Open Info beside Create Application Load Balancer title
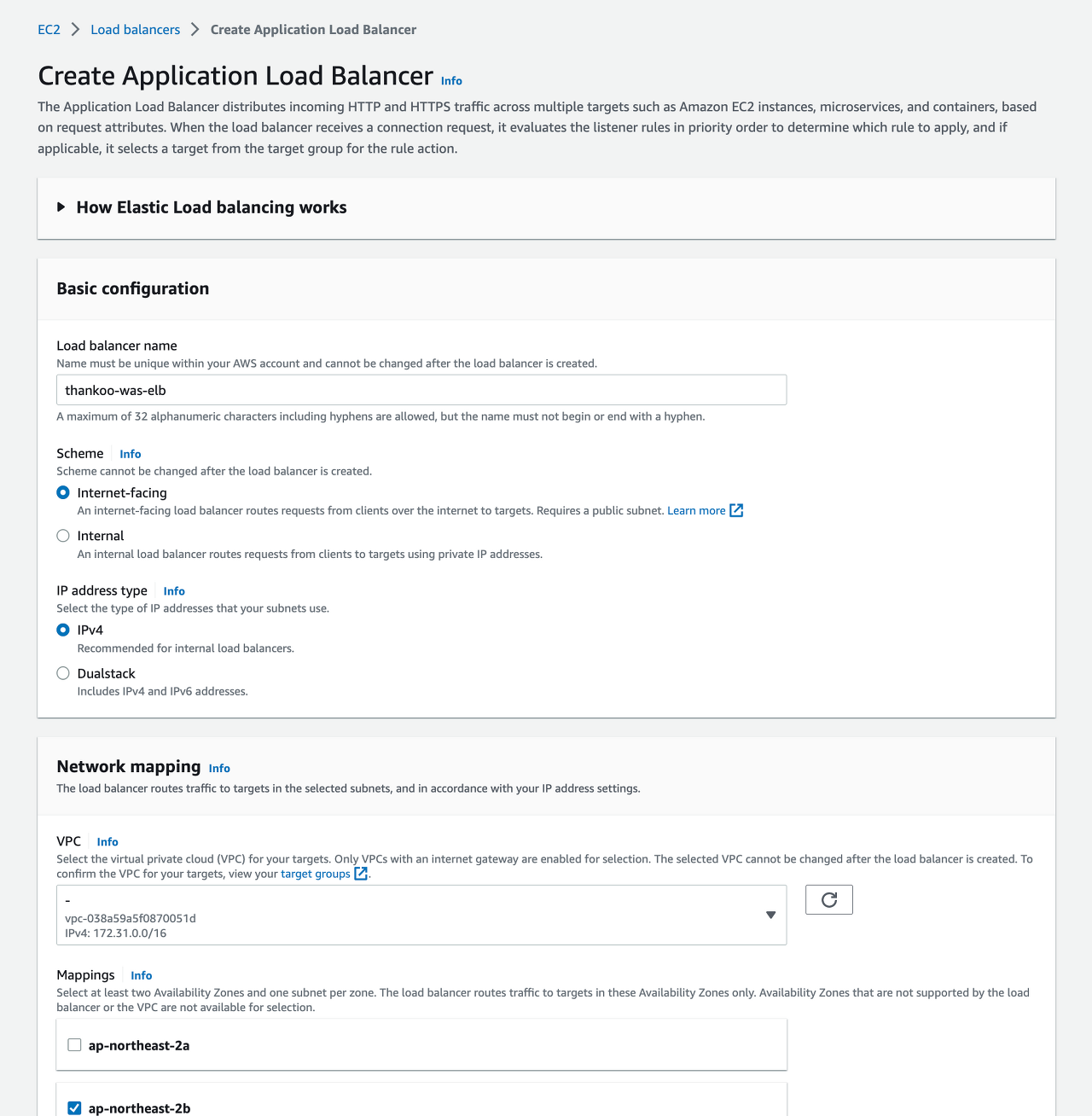 click(x=451, y=81)
